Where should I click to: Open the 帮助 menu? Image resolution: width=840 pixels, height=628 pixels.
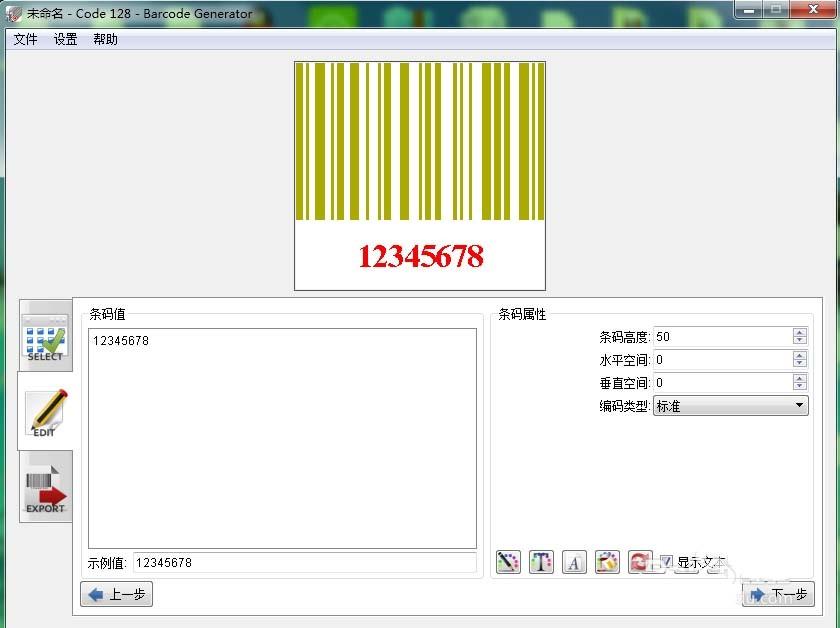coord(104,39)
